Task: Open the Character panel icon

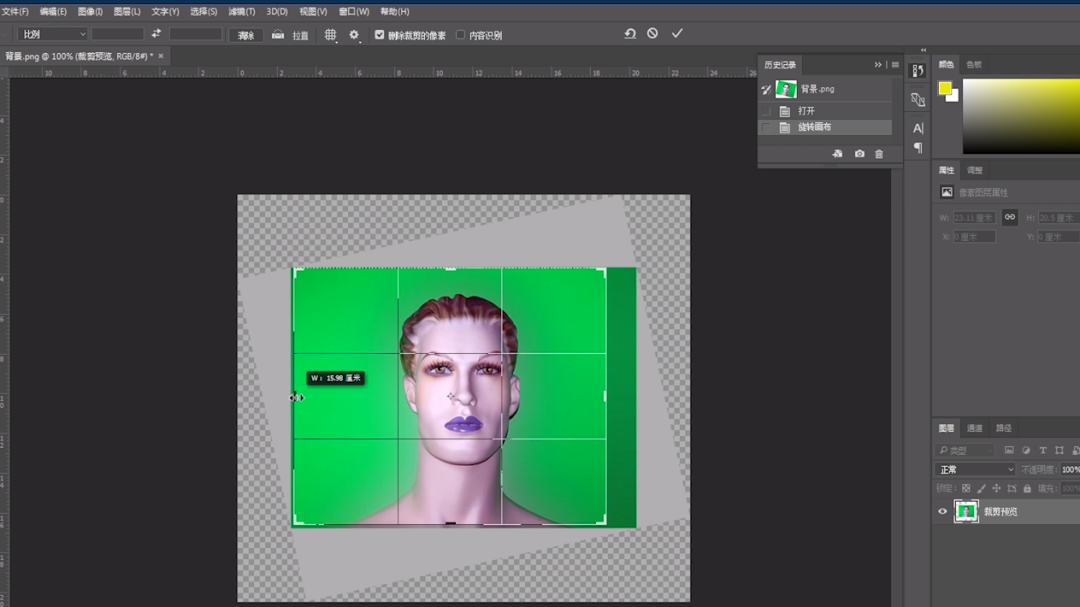Action: pyautogui.click(x=917, y=128)
